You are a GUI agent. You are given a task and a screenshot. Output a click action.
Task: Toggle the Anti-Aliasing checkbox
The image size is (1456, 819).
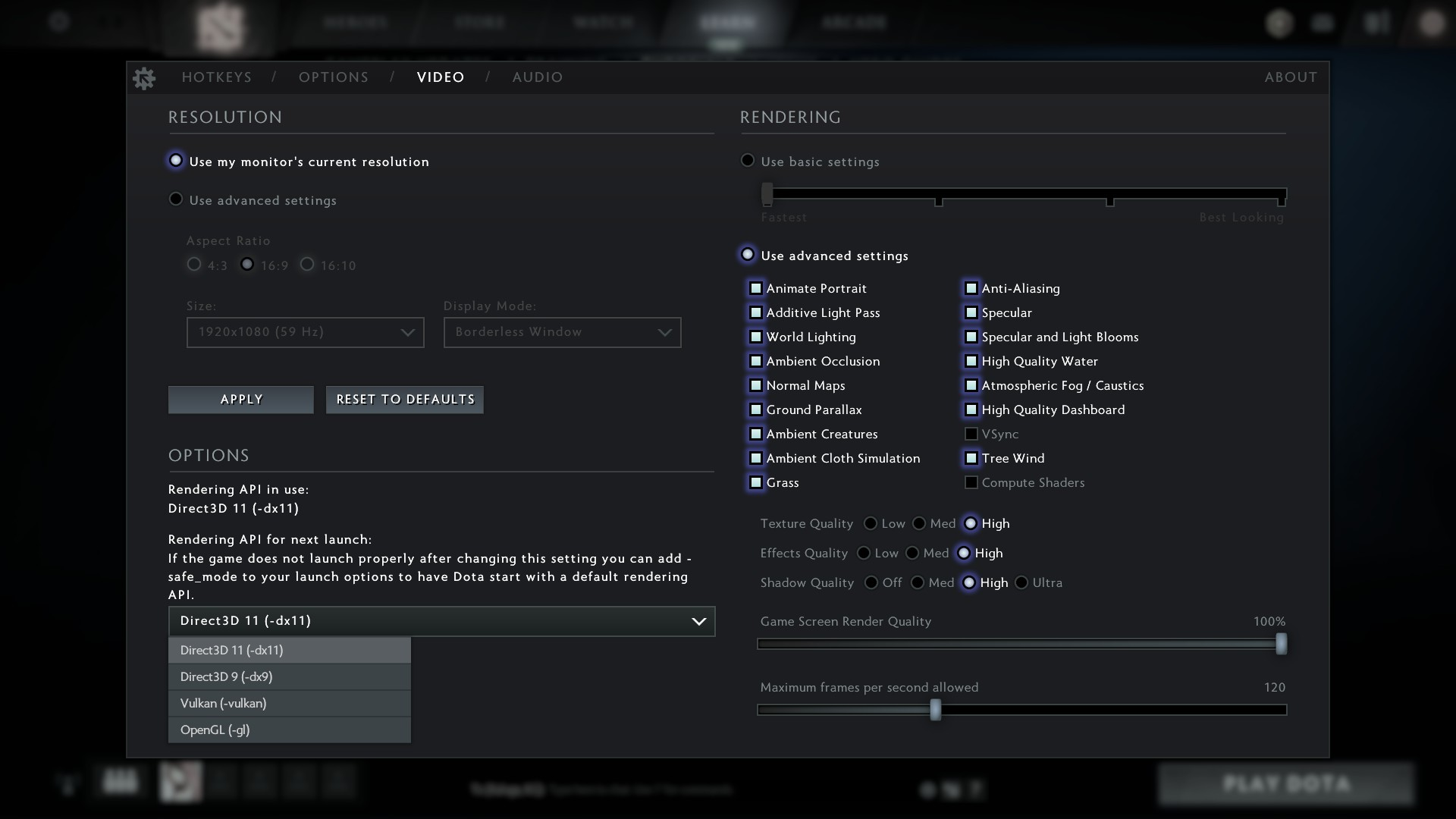970,288
